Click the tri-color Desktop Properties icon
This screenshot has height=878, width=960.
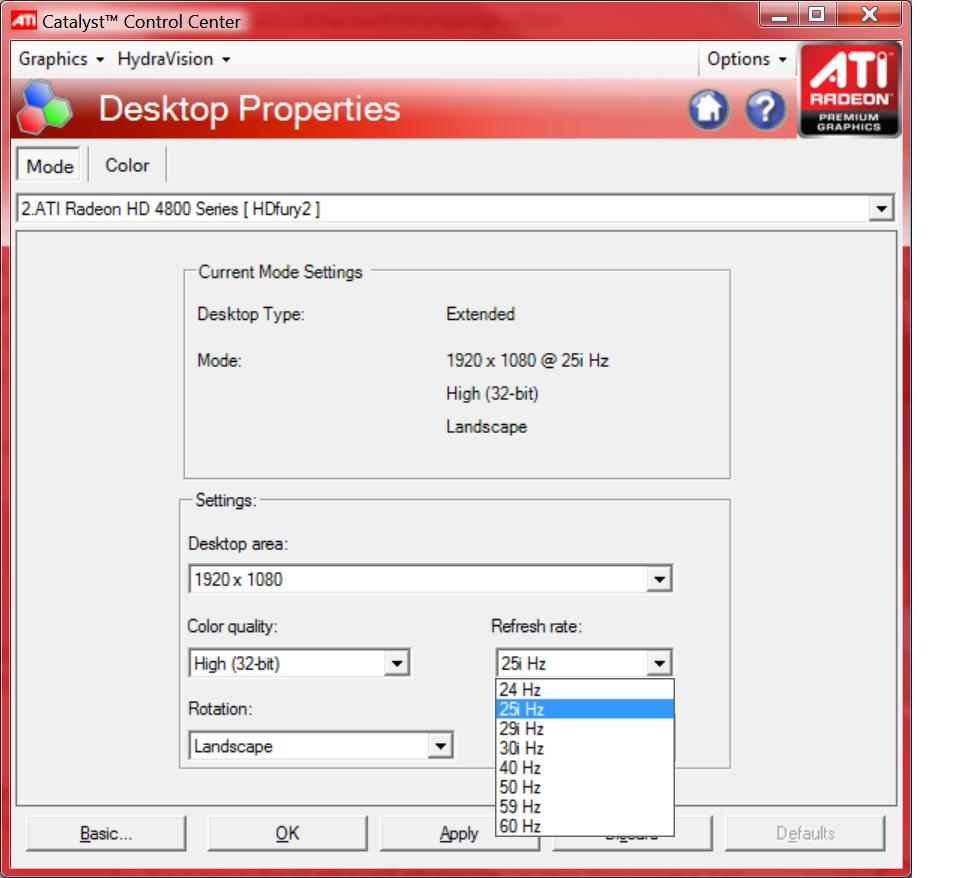pos(44,108)
